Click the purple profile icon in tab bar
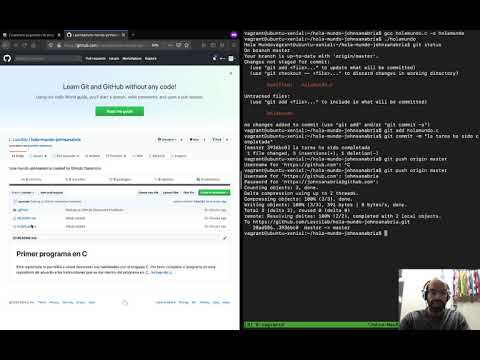This screenshot has height=360, width=480. pos(234,35)
